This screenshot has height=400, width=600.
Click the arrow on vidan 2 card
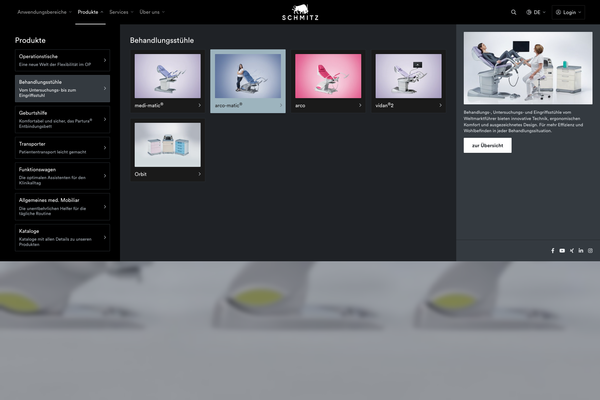click(x=440, y=105)
